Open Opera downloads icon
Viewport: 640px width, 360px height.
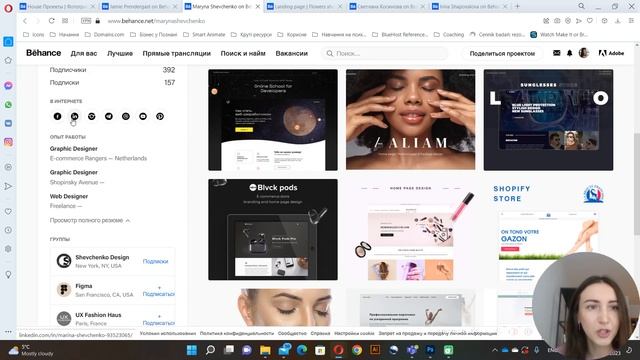618,21
